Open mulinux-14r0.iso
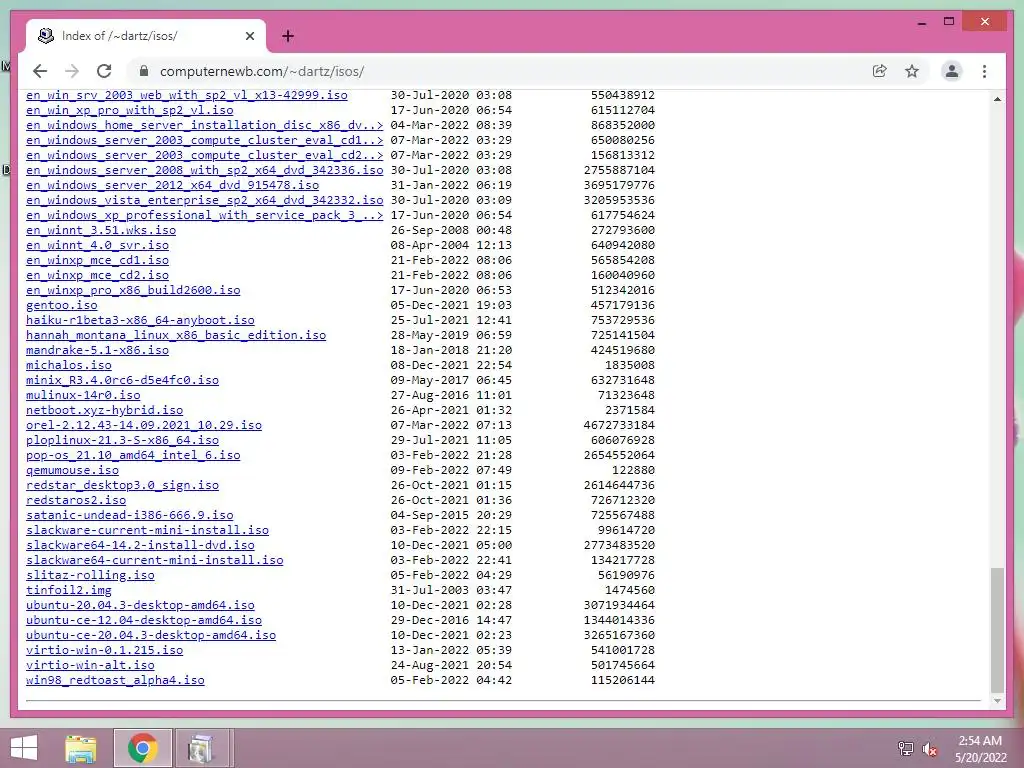Viewport: 1024px width, 768px height. tap(83, 396)
